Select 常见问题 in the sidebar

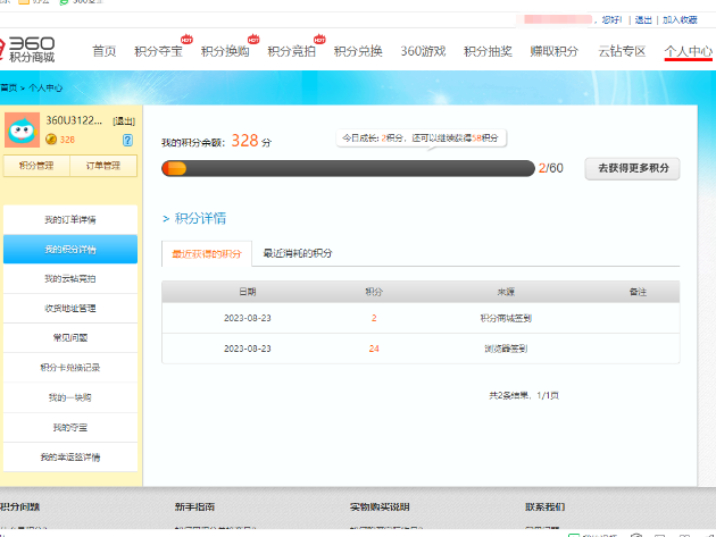(70, 338)
